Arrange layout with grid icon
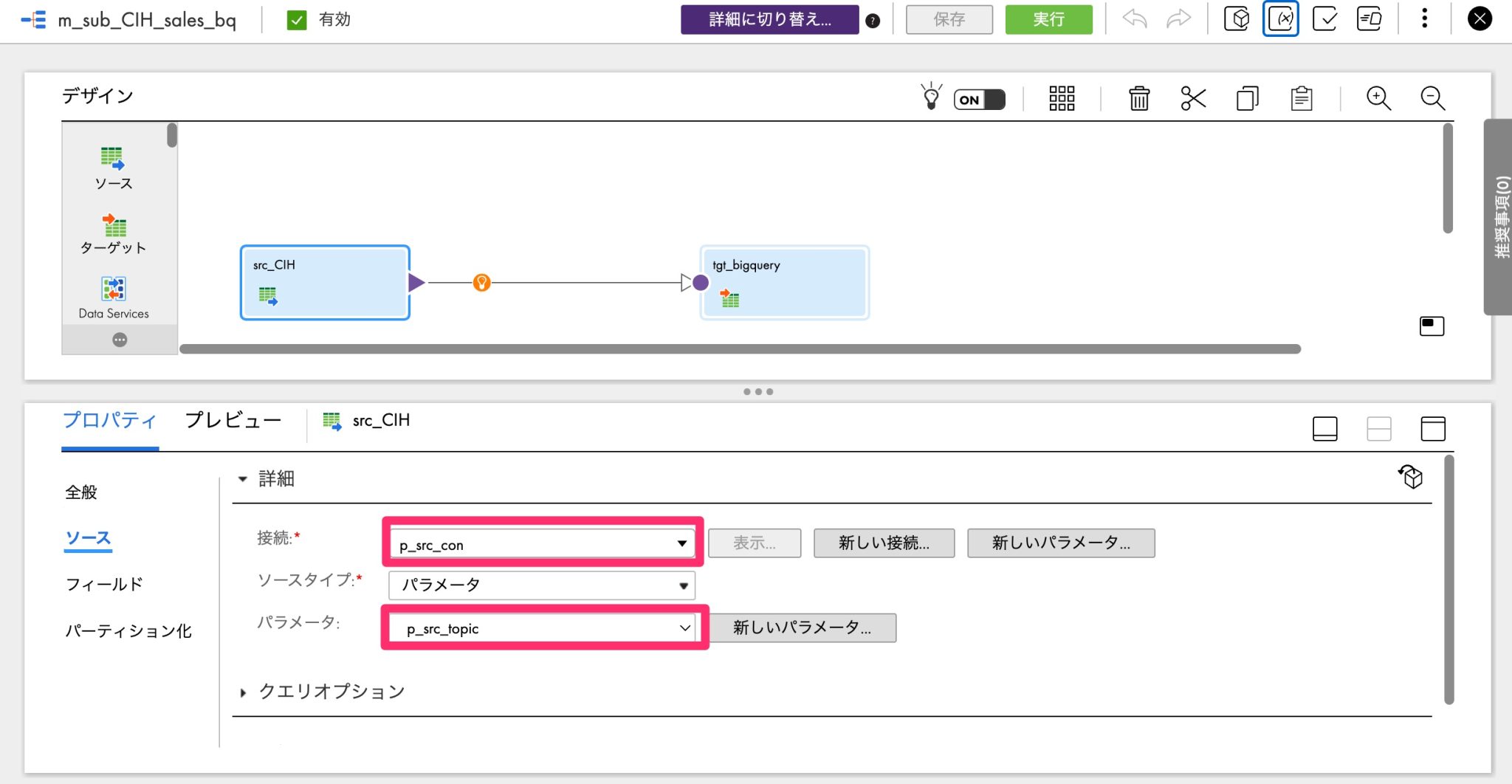 (1062, 98)
